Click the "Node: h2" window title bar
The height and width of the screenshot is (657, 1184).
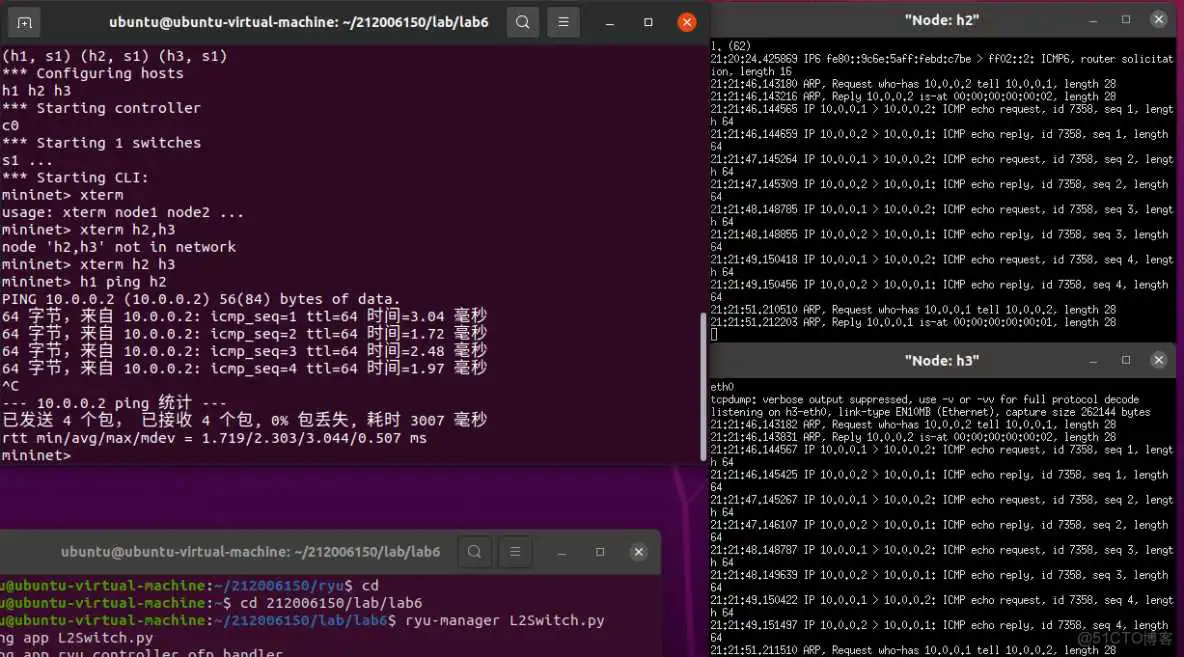940,19
